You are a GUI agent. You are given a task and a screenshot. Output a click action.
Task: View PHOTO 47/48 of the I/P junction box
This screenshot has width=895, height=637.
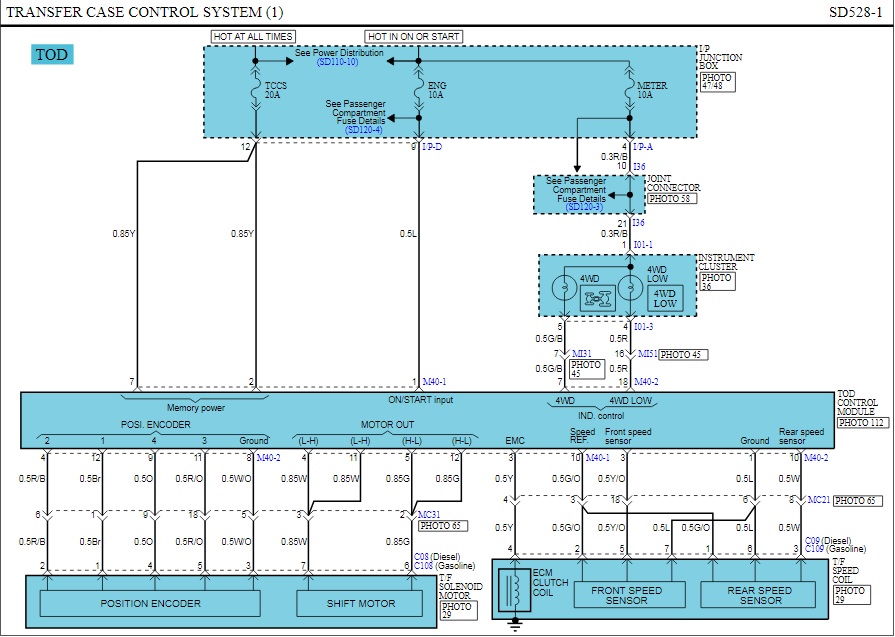tap(716, 82)
